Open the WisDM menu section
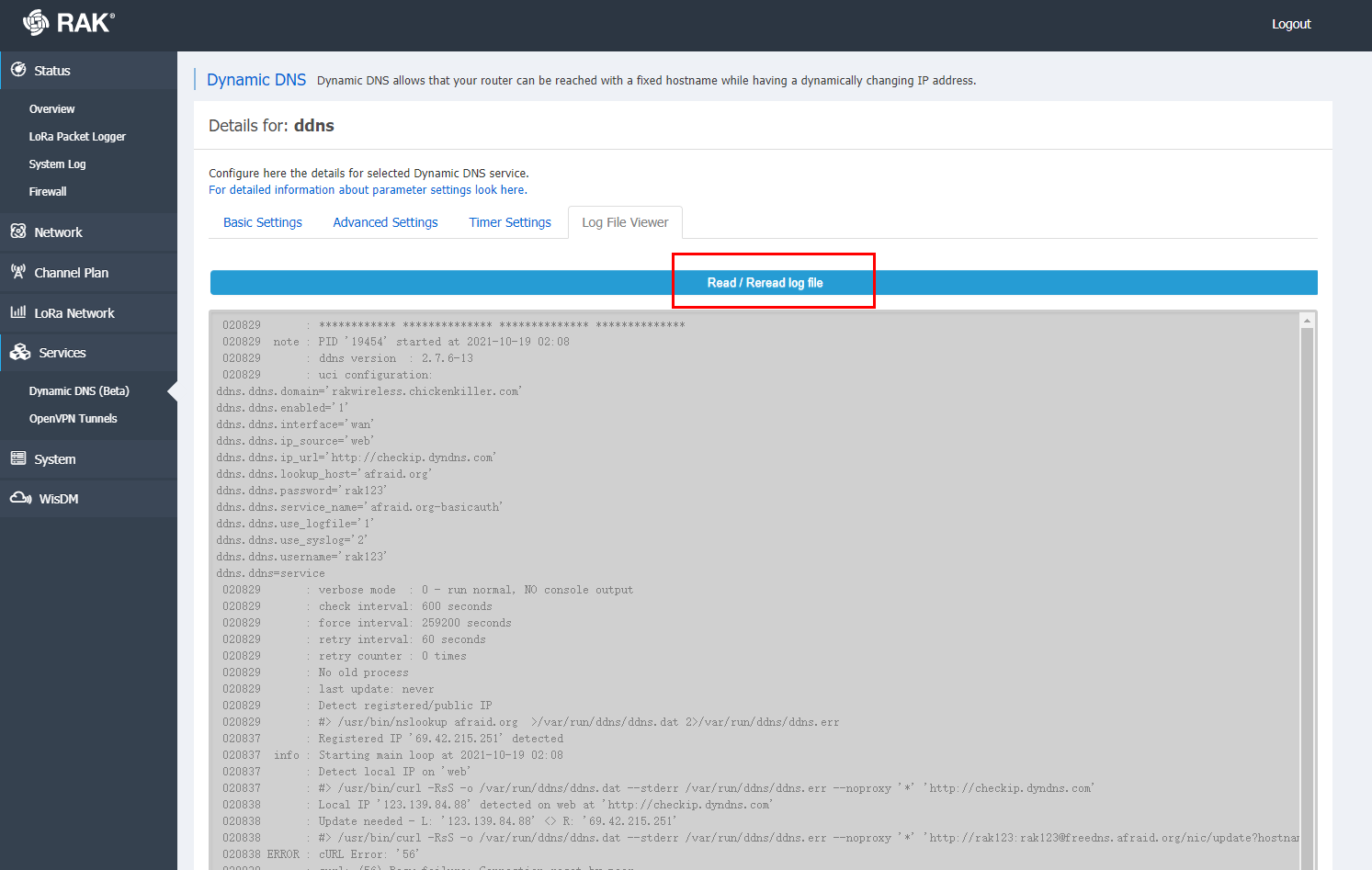The image size is (1372, 870). point(88,499)
